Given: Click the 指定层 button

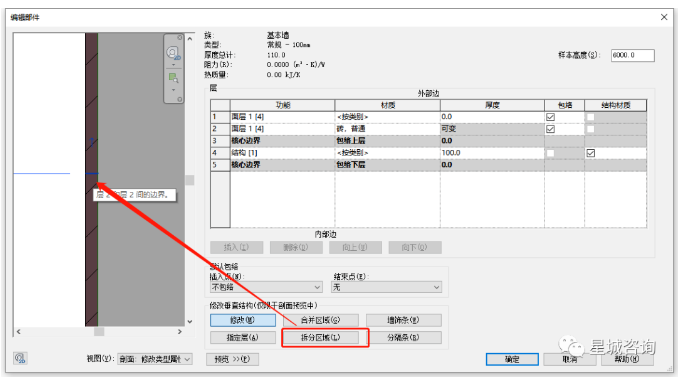Looking at the screenshot, I should coord(243,337).
